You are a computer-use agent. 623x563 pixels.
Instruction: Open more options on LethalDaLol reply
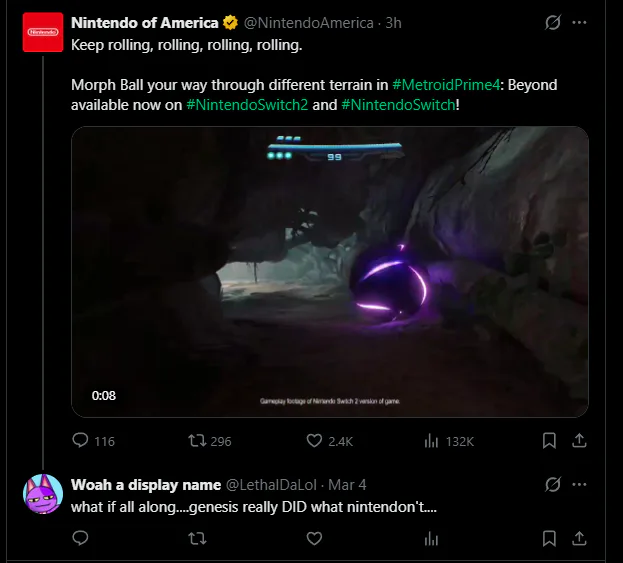[579, 484]
